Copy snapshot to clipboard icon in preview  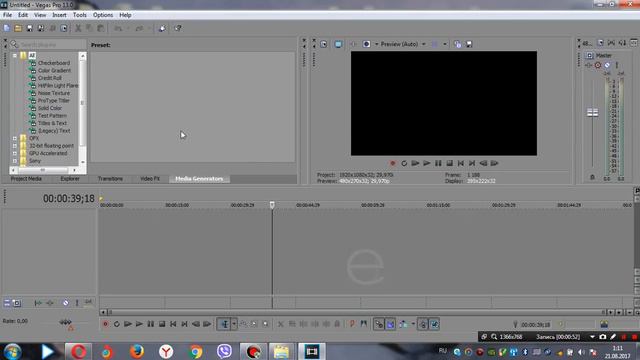point(458,44)
